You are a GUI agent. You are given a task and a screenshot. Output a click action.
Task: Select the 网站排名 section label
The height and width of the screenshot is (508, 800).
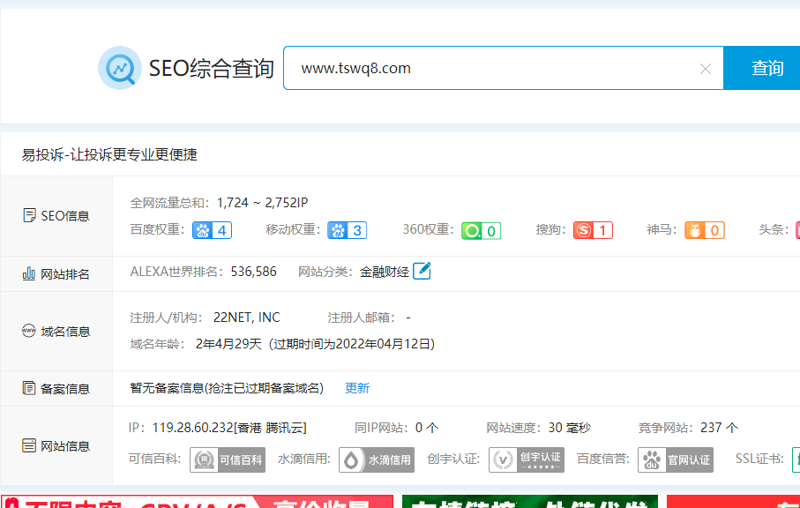65,274
